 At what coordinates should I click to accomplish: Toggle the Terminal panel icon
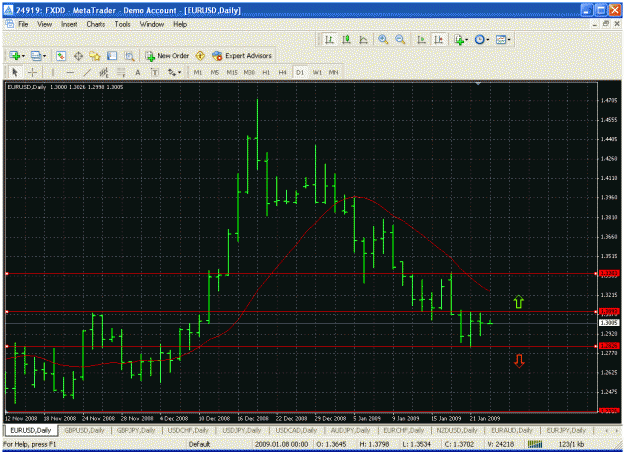112,56
